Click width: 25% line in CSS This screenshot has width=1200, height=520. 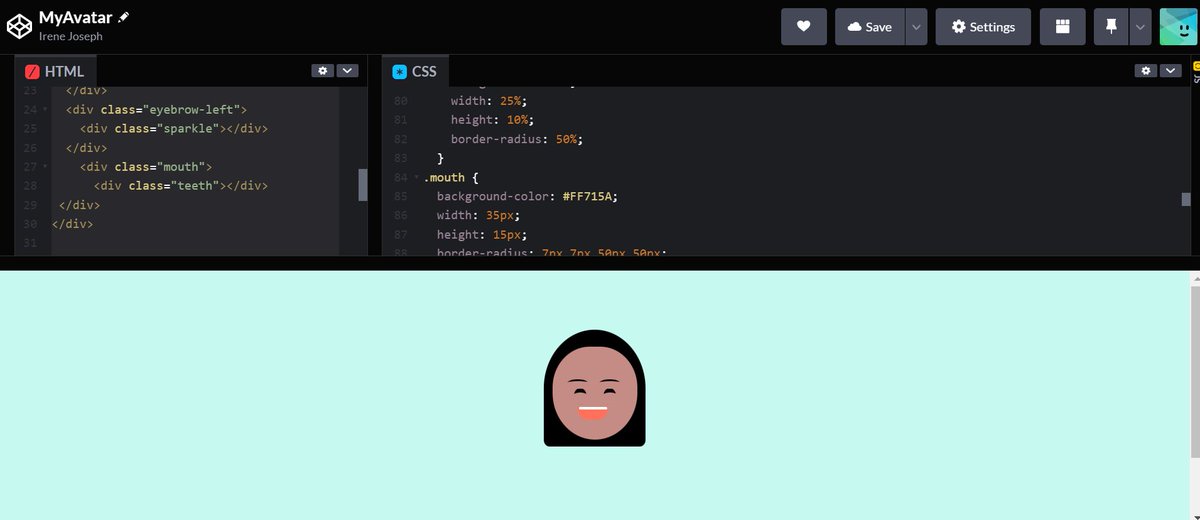(x=490, y=101)
